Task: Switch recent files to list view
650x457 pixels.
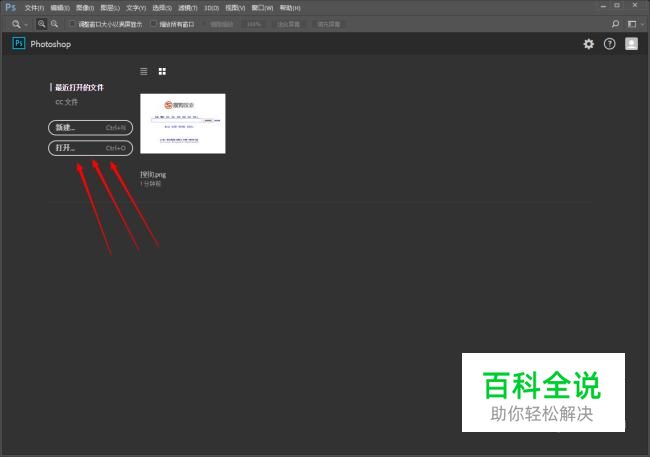Action: pyautogui.click(x=143, y=71)
